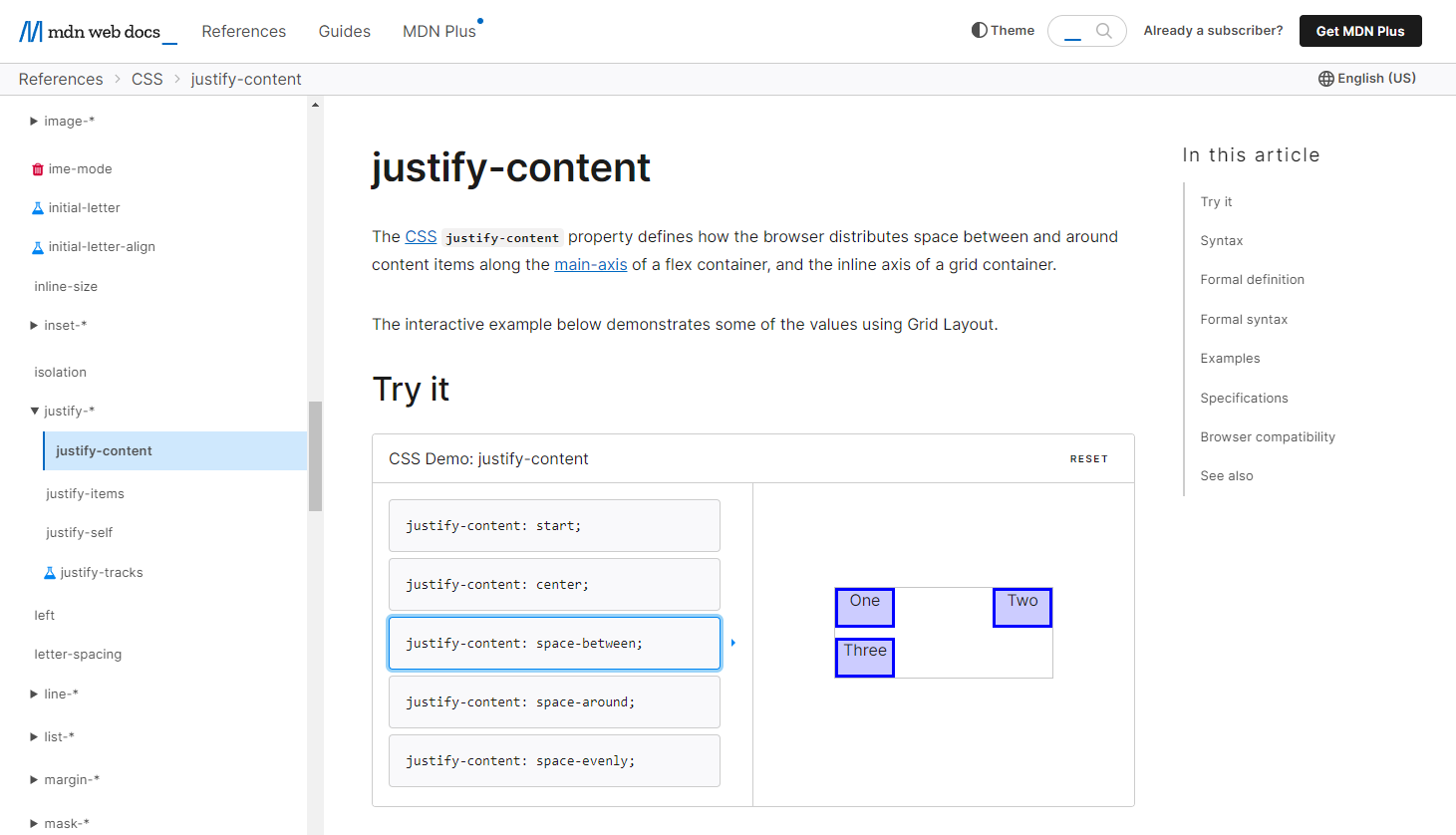
Task: Select the justify-content: center demo option
Action: 554,584
